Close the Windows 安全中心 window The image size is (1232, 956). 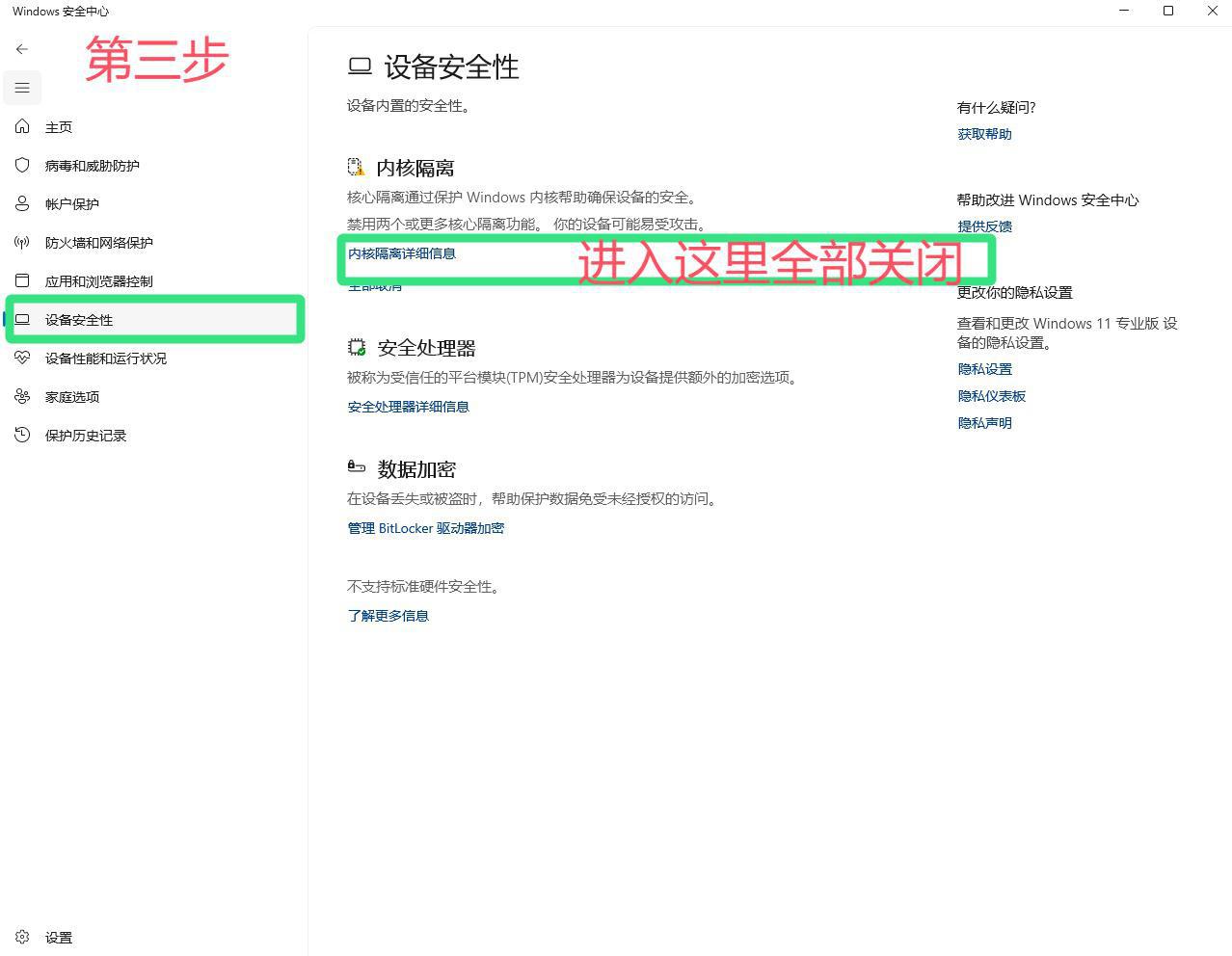[1212, 11]
